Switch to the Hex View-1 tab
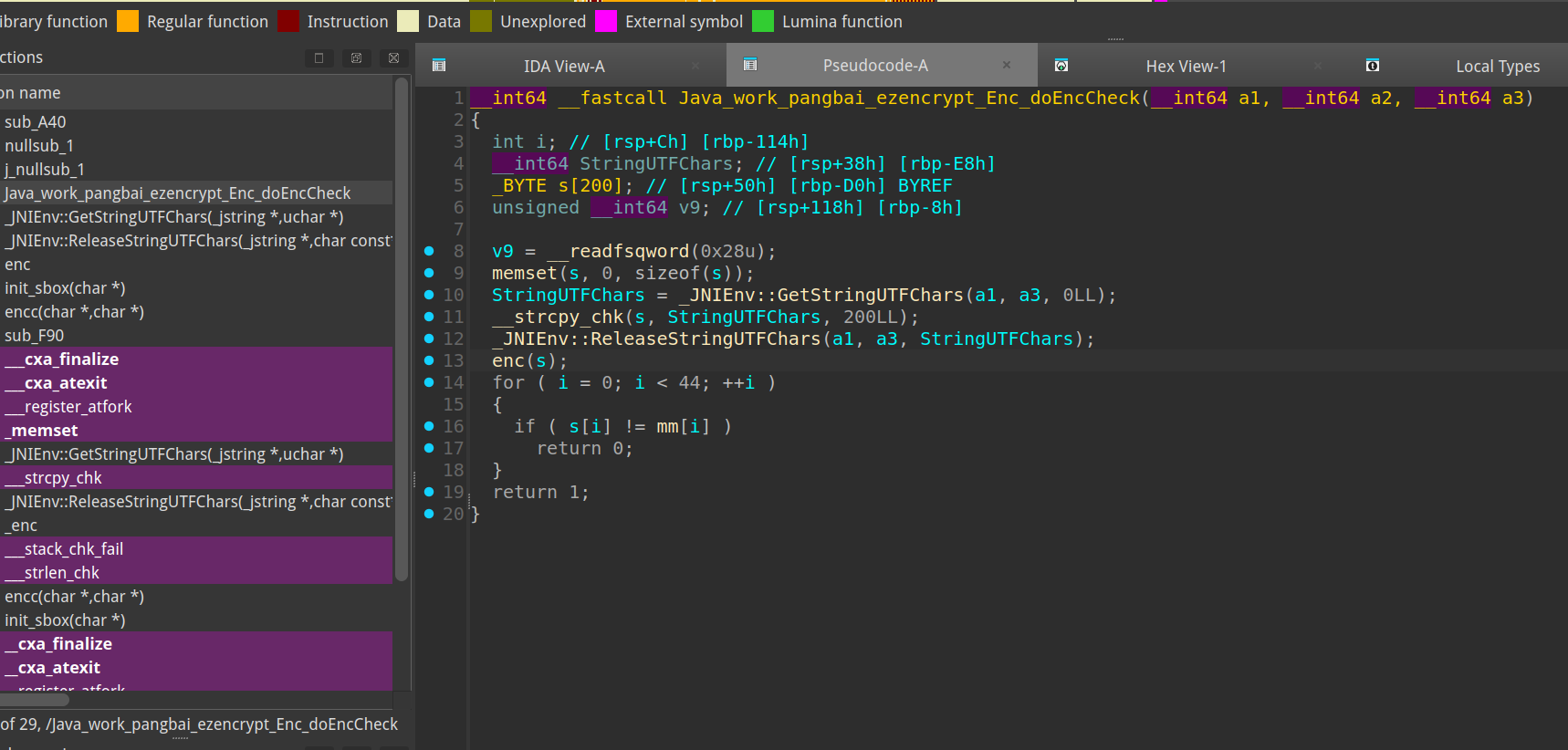 point(1186,66)
